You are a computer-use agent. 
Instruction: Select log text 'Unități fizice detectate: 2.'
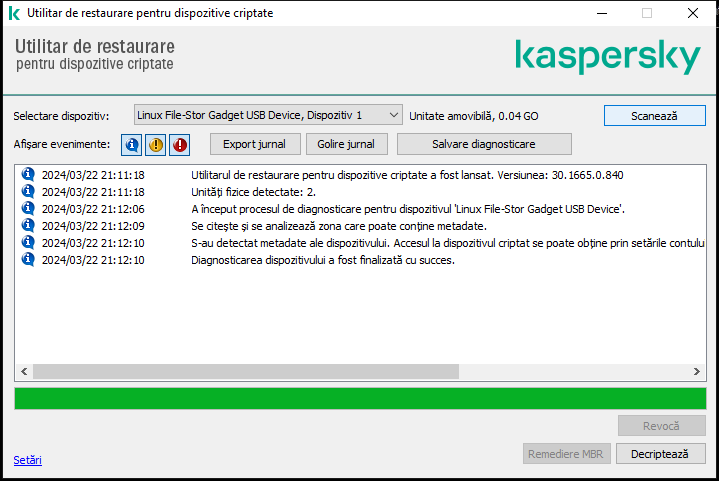pyautogui.click(x=254, y=192)
